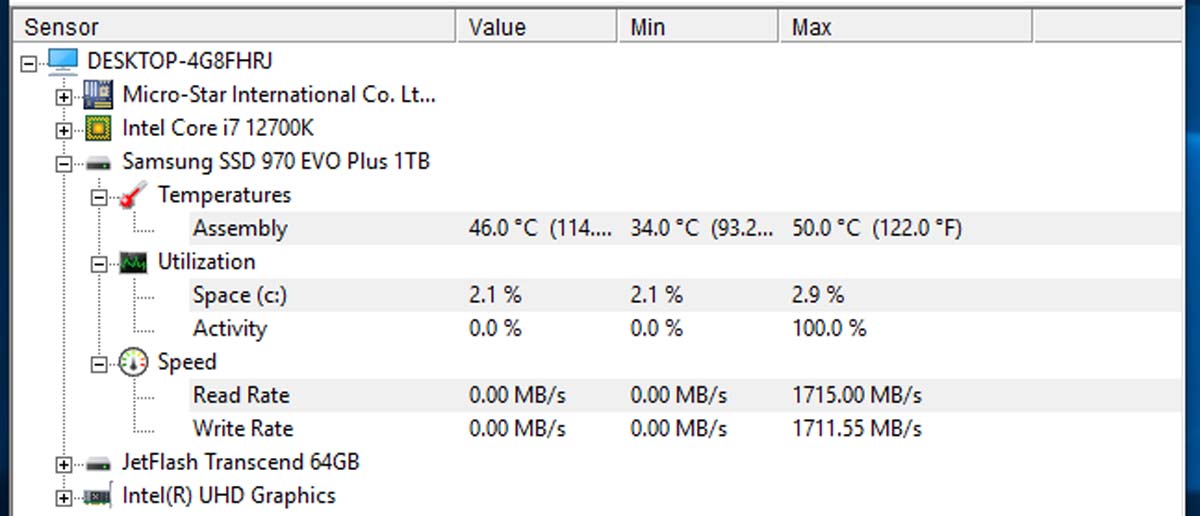The image size is (1200, 516).
Task: Click the Intel Core i7 CPU chip icon
Action: (98, 129)
